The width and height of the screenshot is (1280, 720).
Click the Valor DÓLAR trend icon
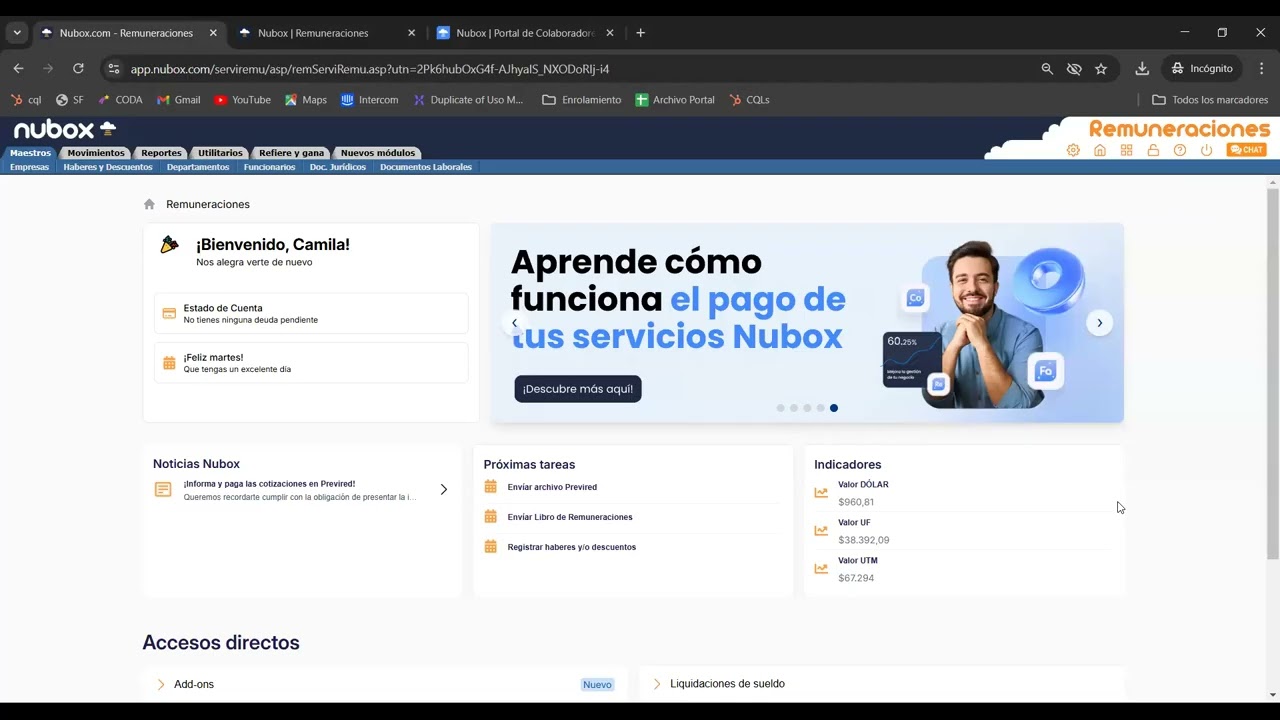coord(821,493)
